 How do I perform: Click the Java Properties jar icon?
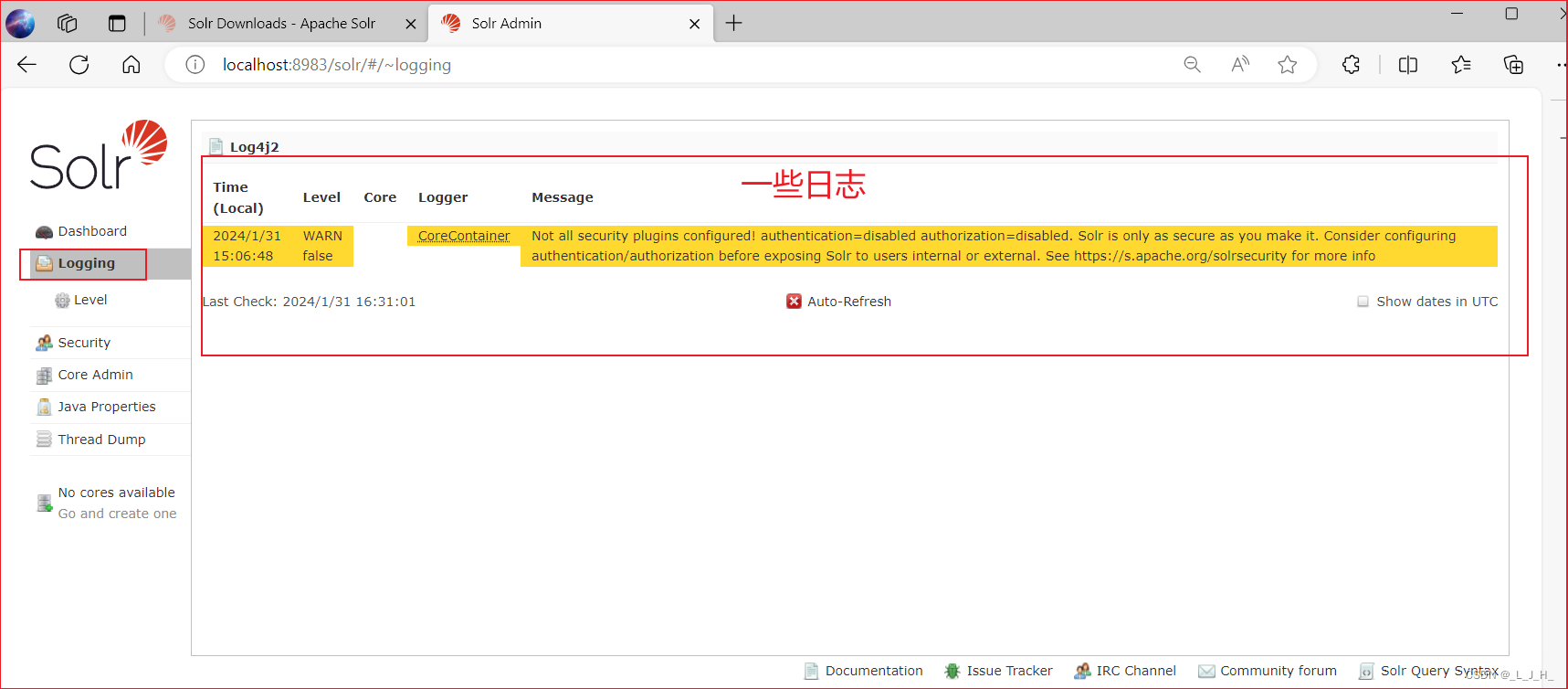pyautogui.click(x=44, y=408)
